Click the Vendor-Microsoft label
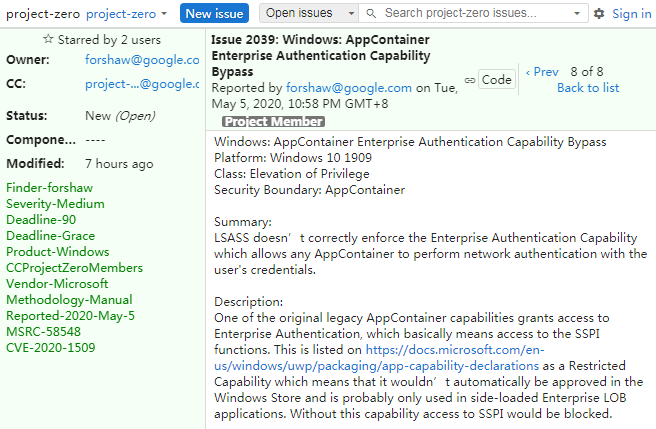The height and width of the screenshot is (429, 656). pos(56,284)
